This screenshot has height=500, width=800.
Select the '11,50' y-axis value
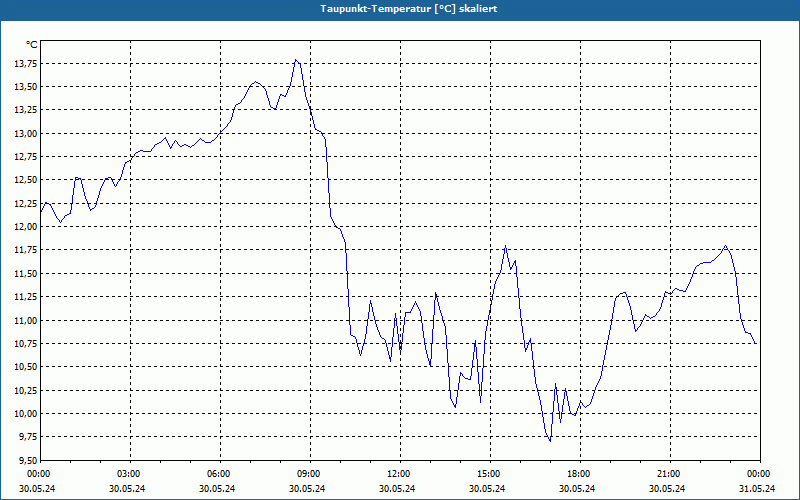(26, 273)
